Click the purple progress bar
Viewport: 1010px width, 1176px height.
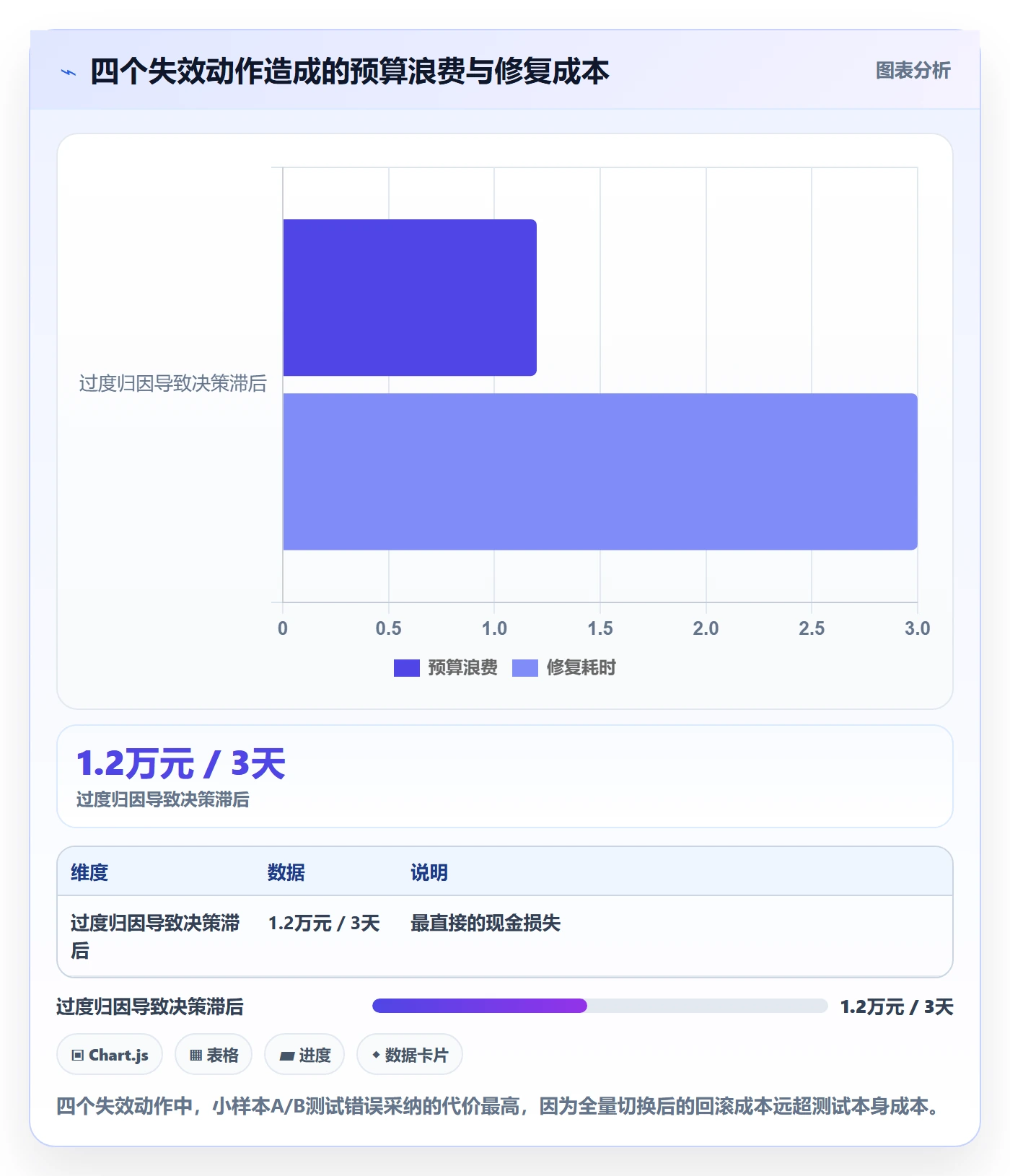(x=480, y=1006)
